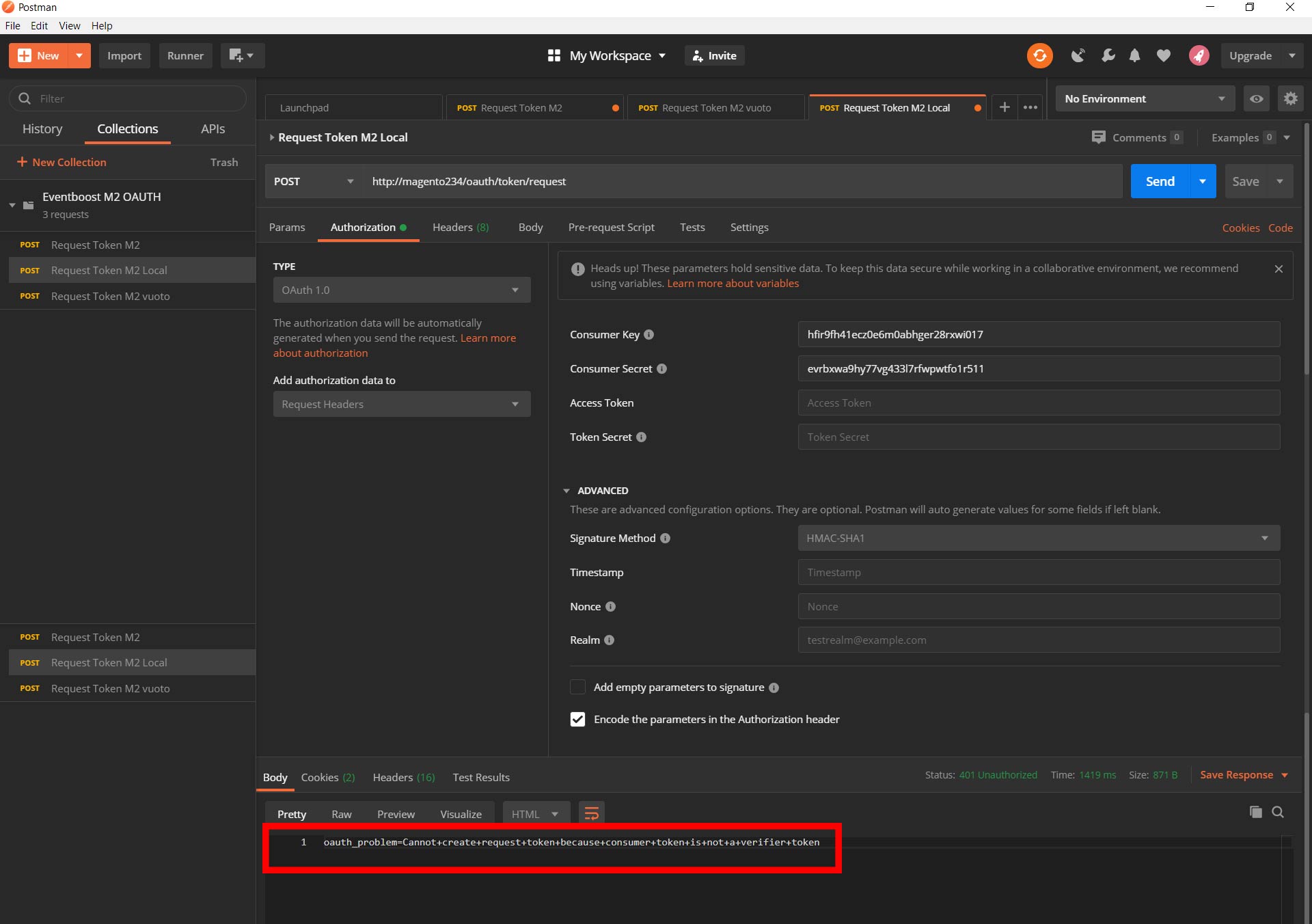1312x924 pixels.
Task: Open the History sidebar tab
Action: tap(42, 128)
